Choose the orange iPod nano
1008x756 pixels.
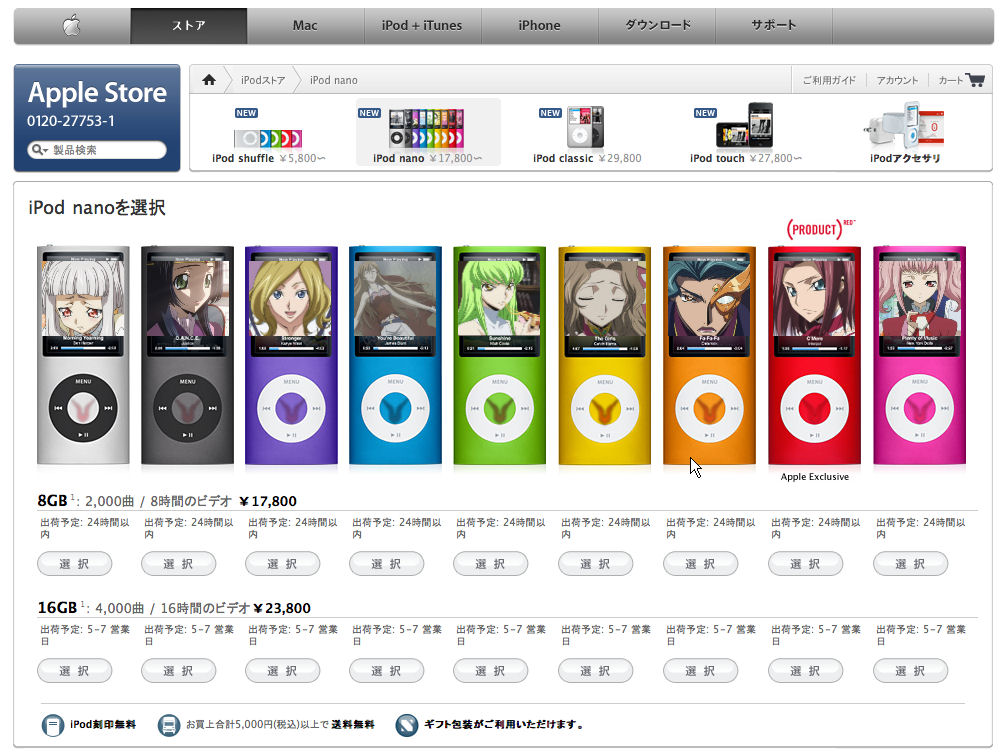710,355
